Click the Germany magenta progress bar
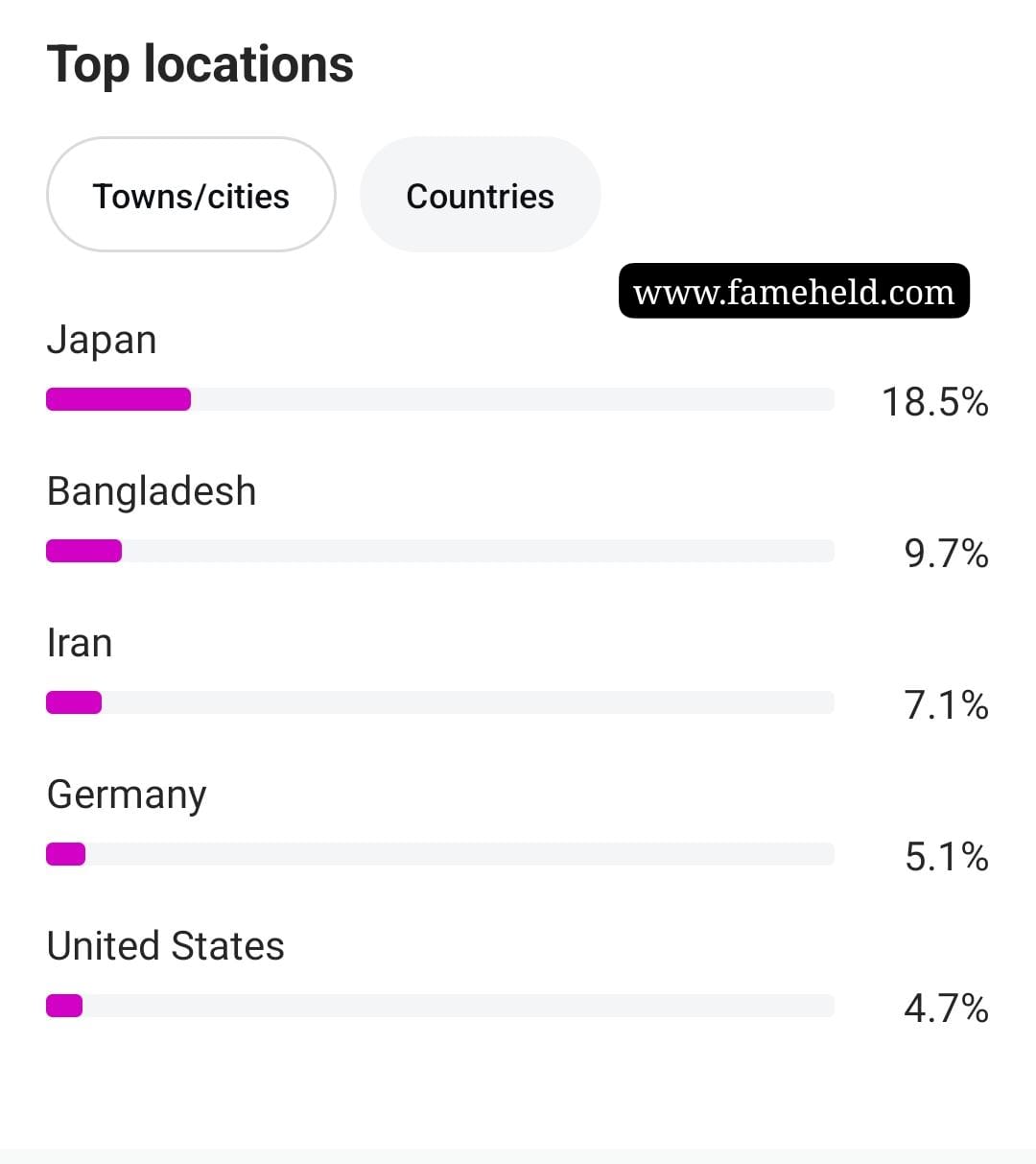1036x1164 pixels. click(x=65, y=854)
